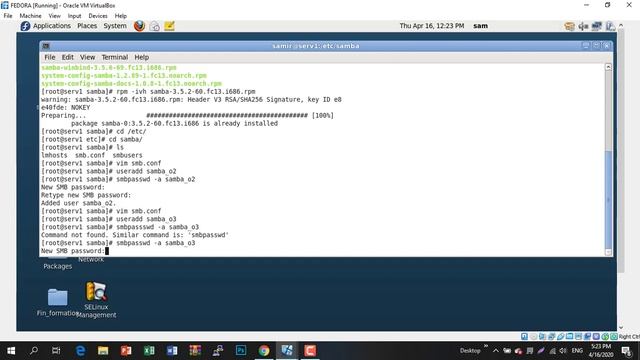640x360 pixels.
Task: Open VirtualBox File menu
Action: coord(8,16)
